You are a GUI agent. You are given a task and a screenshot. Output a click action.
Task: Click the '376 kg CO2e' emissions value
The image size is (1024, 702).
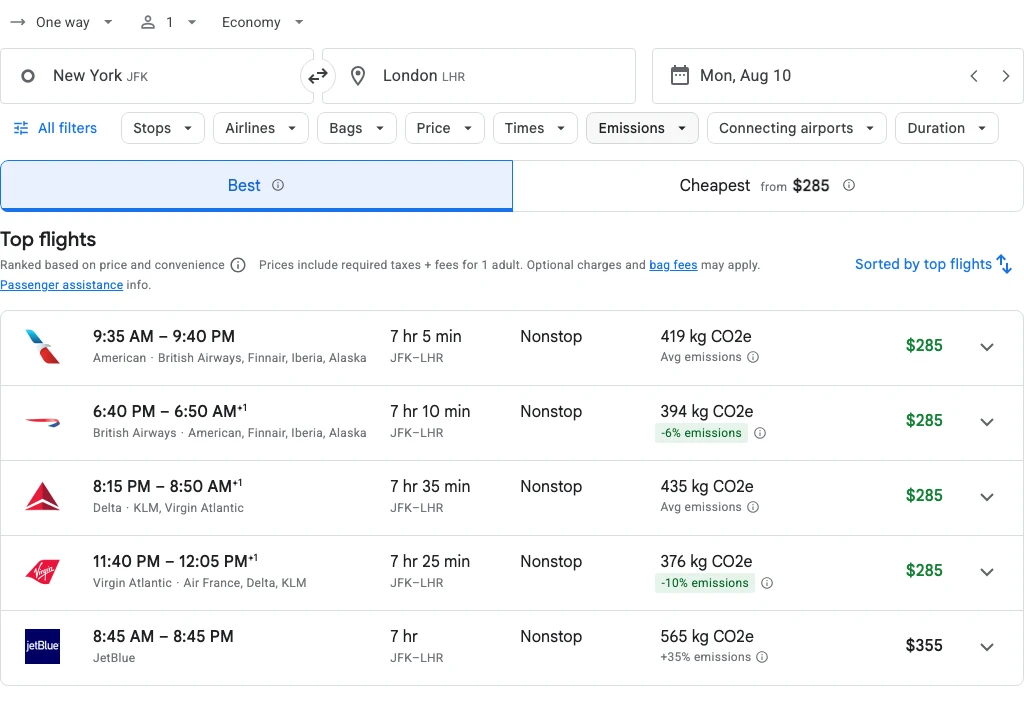coord(706,562)
